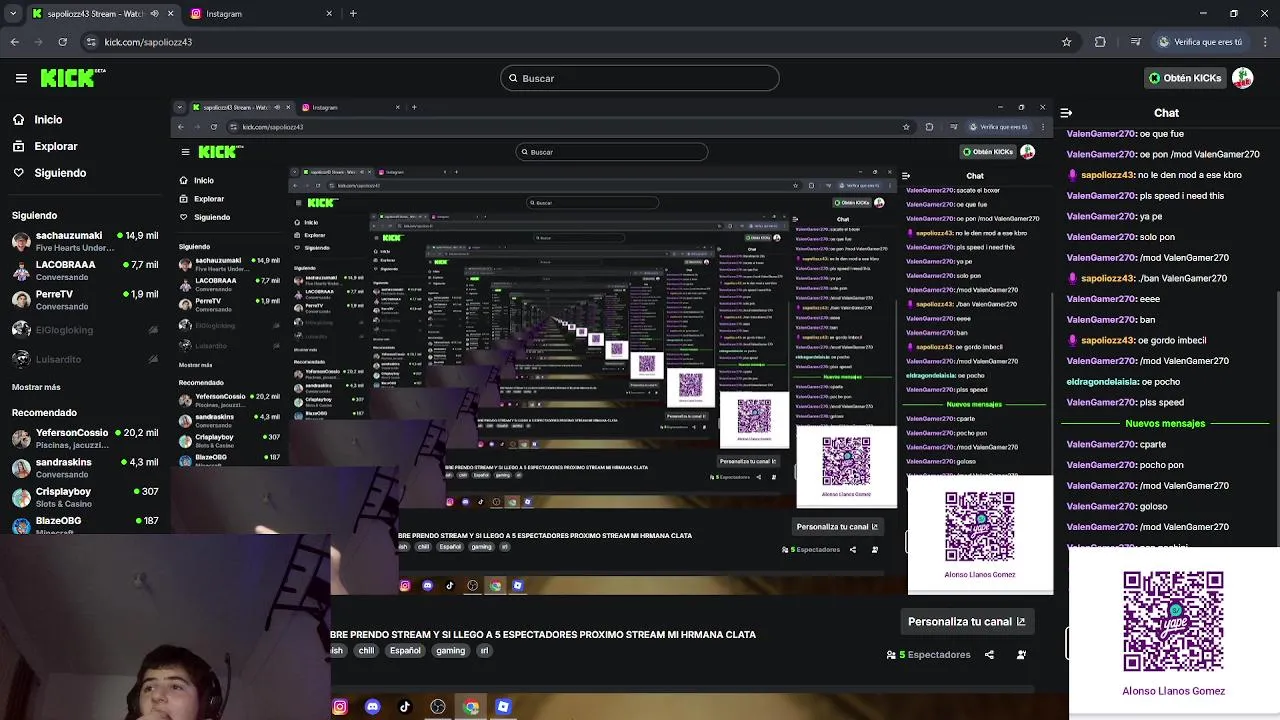Click the Obtén KICKs button
1280x720 pixels.
[1185, 78]
